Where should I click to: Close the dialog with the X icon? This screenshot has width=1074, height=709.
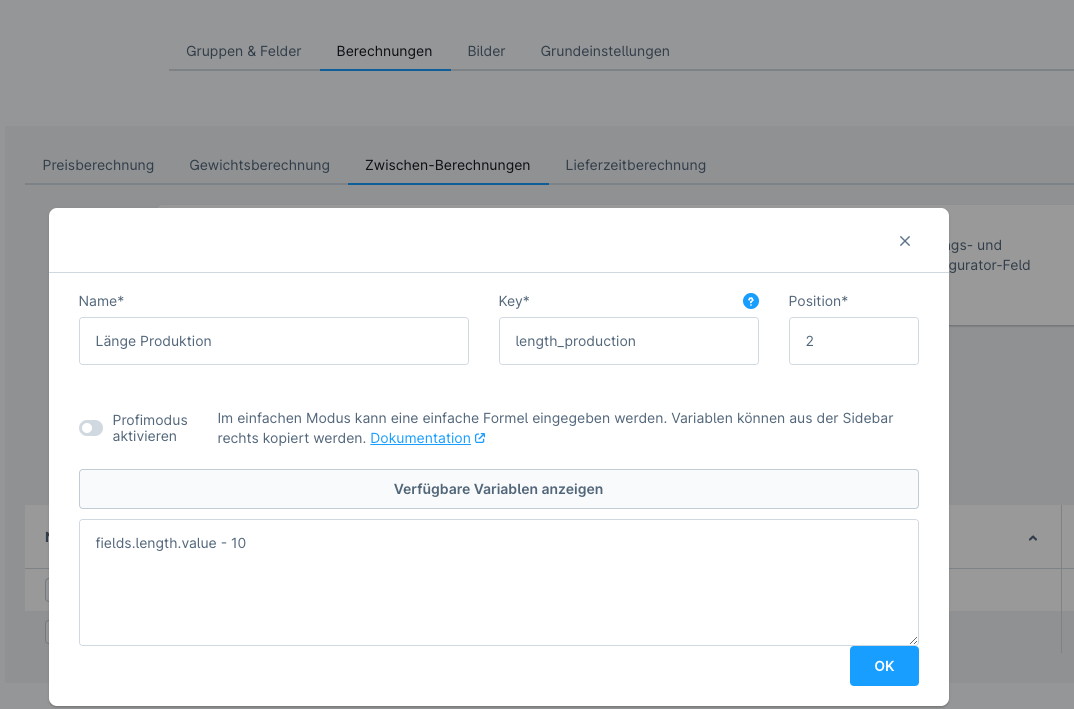click(905, 241)
